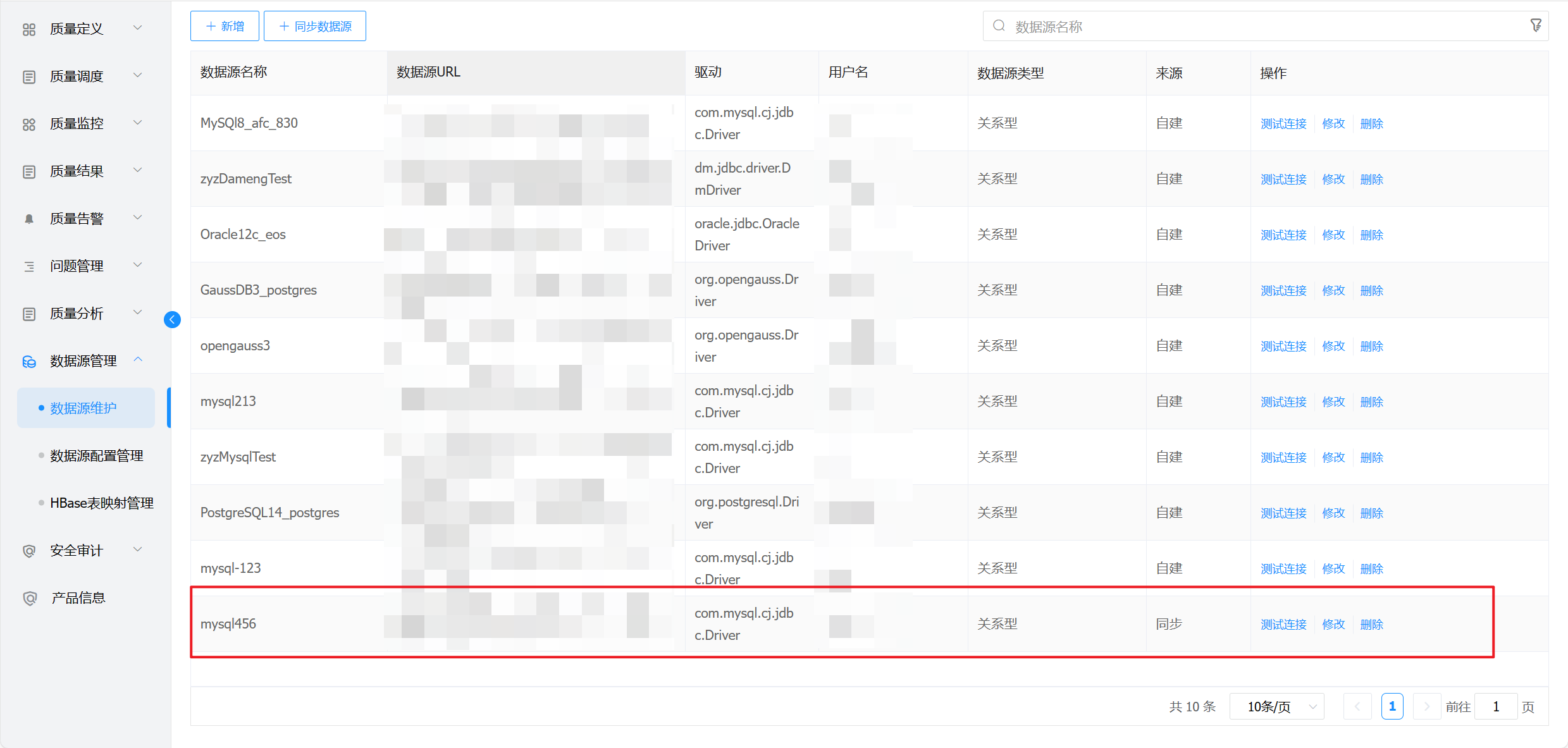The image size is (1568, 748).
Task: Collapse the 数据源管理 submenu chevron
Action: 138,360
